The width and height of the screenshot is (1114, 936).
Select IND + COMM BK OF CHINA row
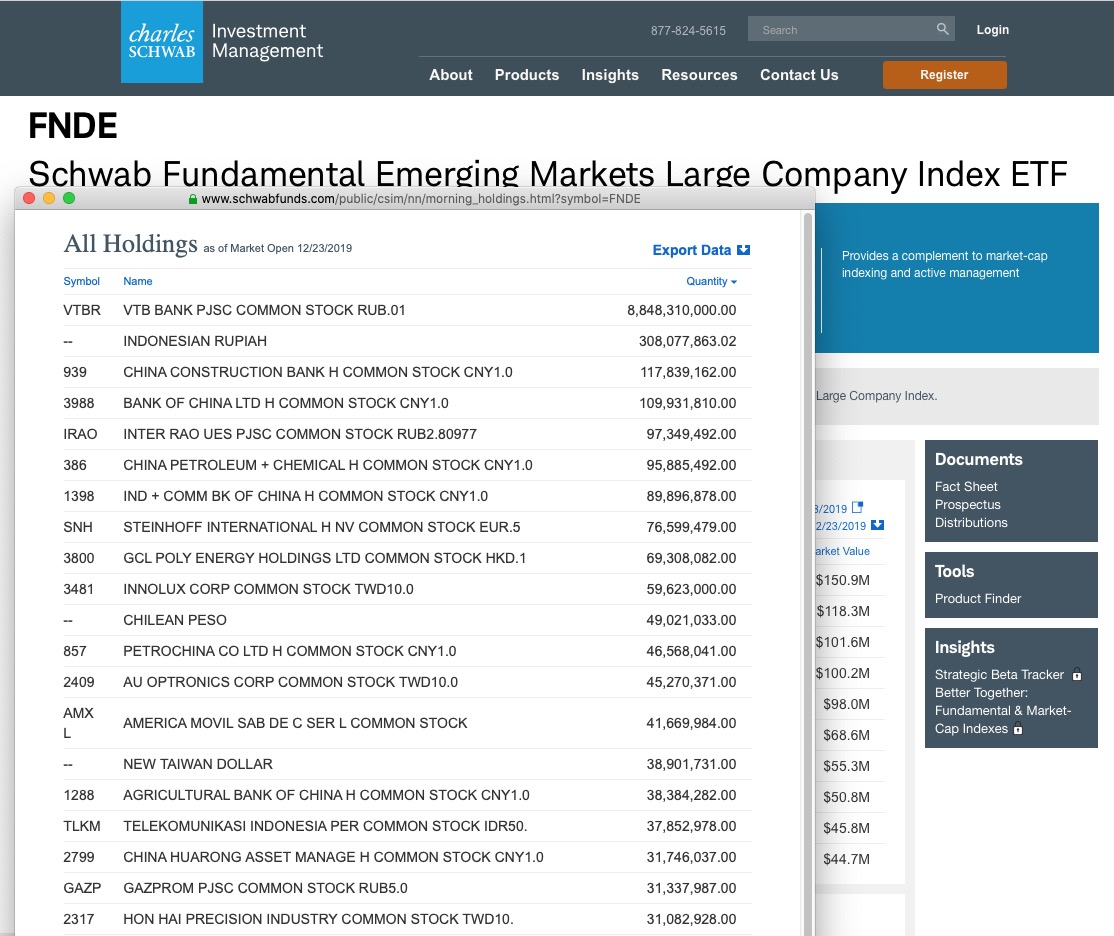tap(407, 496)
